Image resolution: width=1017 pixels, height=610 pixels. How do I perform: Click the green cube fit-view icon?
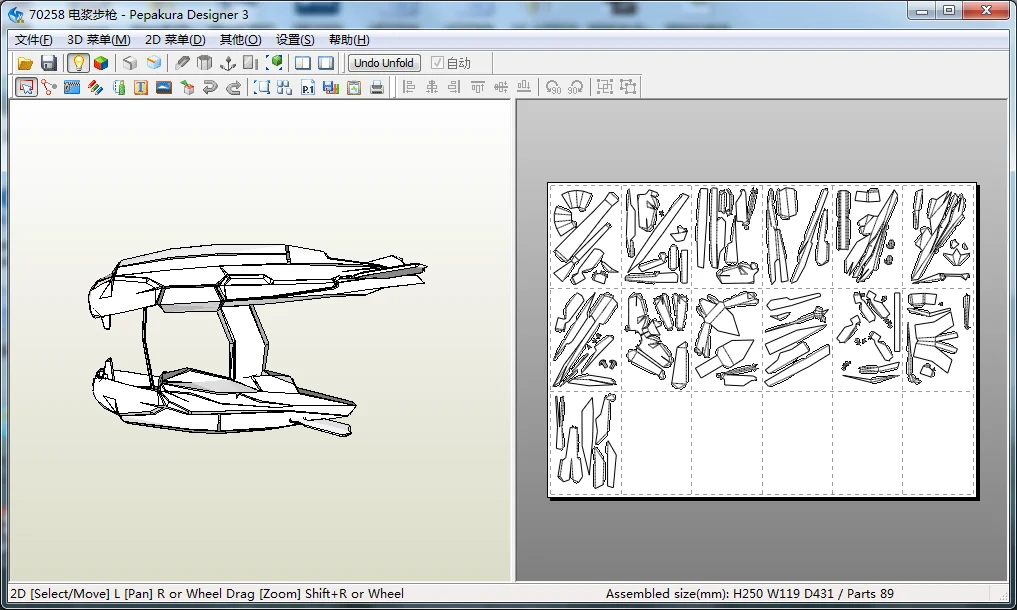click(274, 63)
